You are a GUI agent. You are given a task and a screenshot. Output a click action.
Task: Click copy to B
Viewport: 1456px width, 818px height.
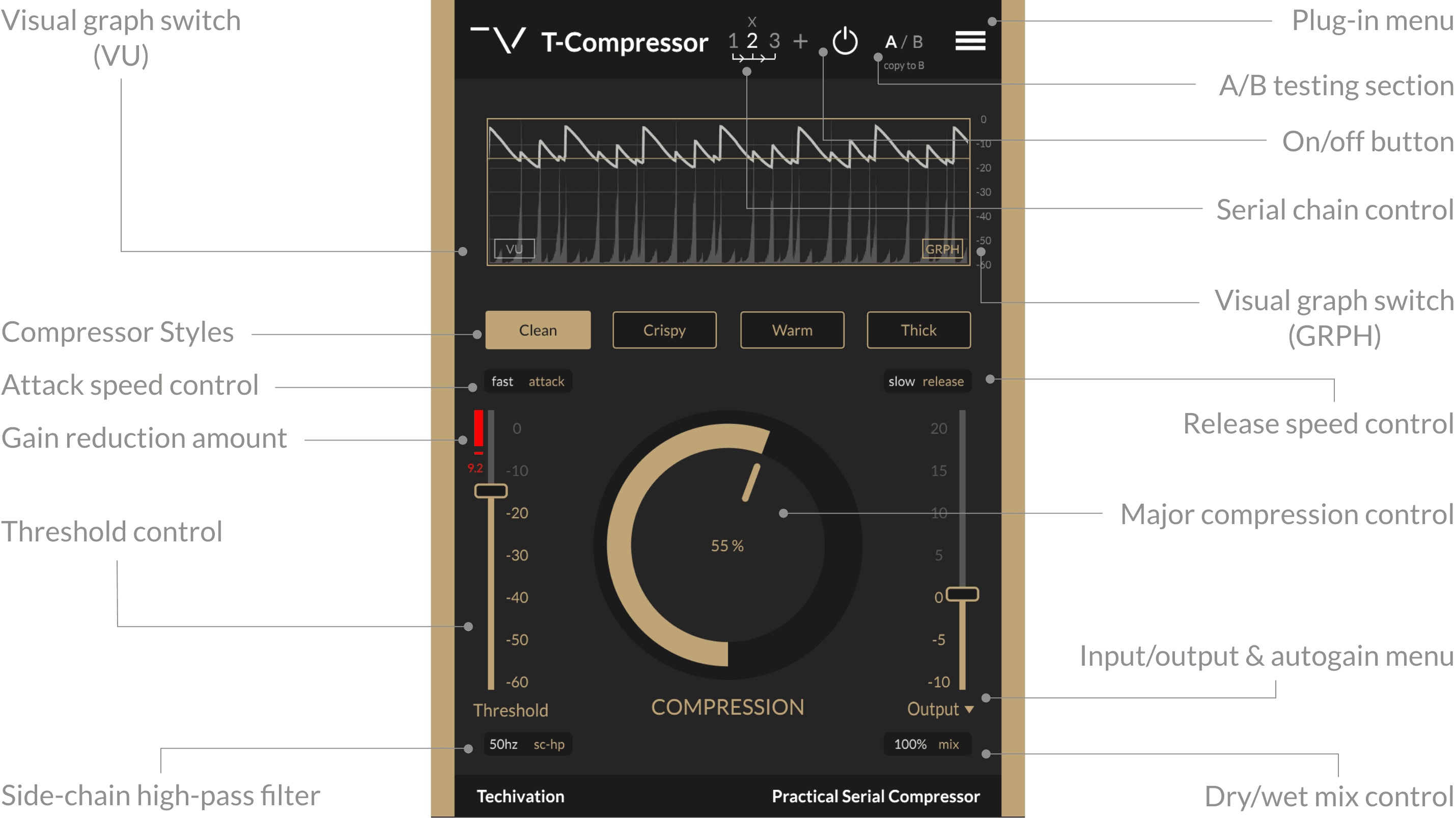point(904,66)
